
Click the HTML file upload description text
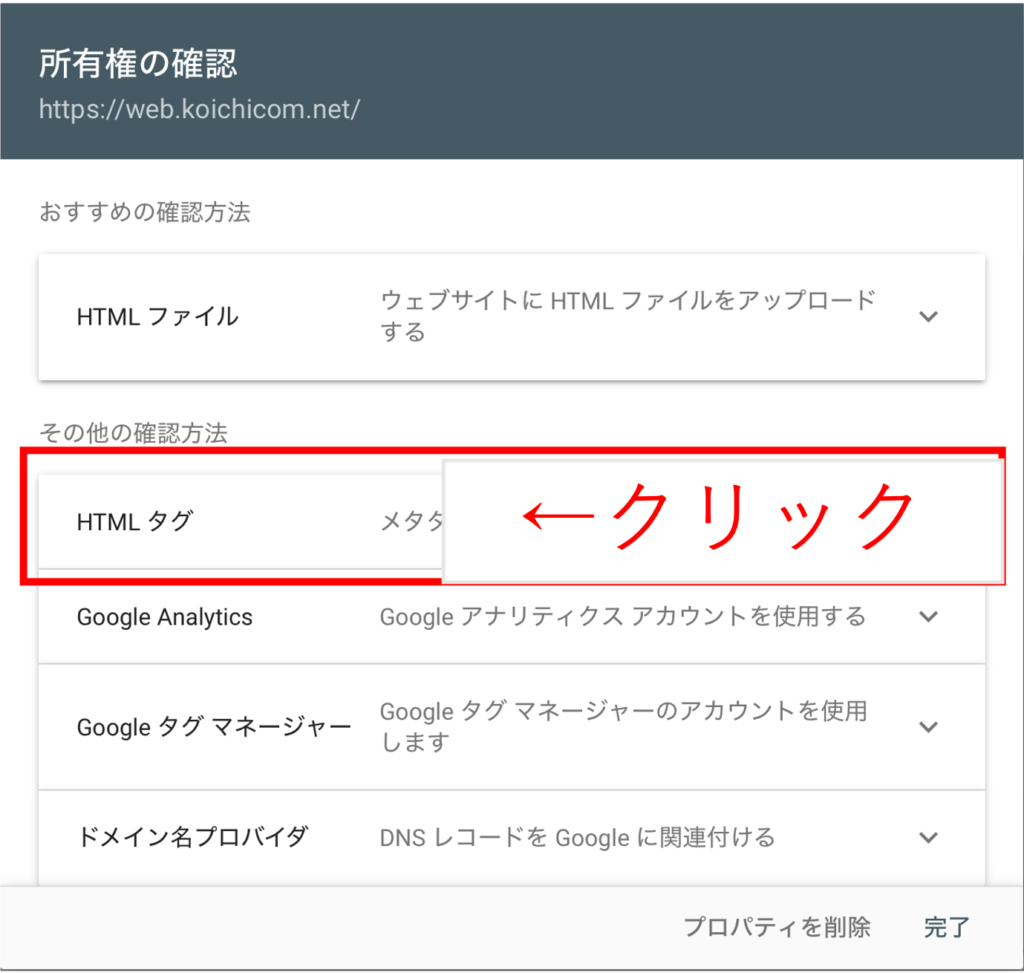pyautogui.click(x=627, y=315)
